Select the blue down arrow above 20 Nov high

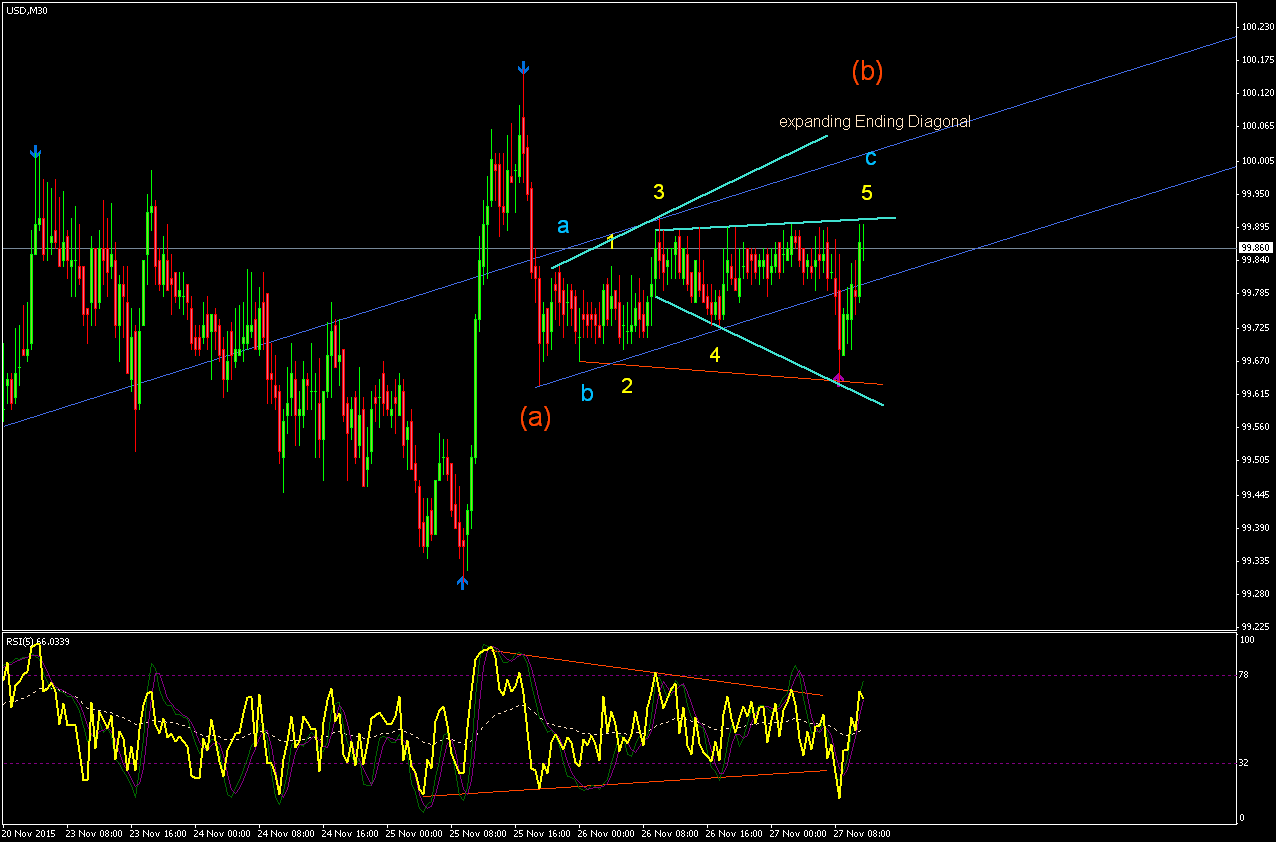(36, 152)
